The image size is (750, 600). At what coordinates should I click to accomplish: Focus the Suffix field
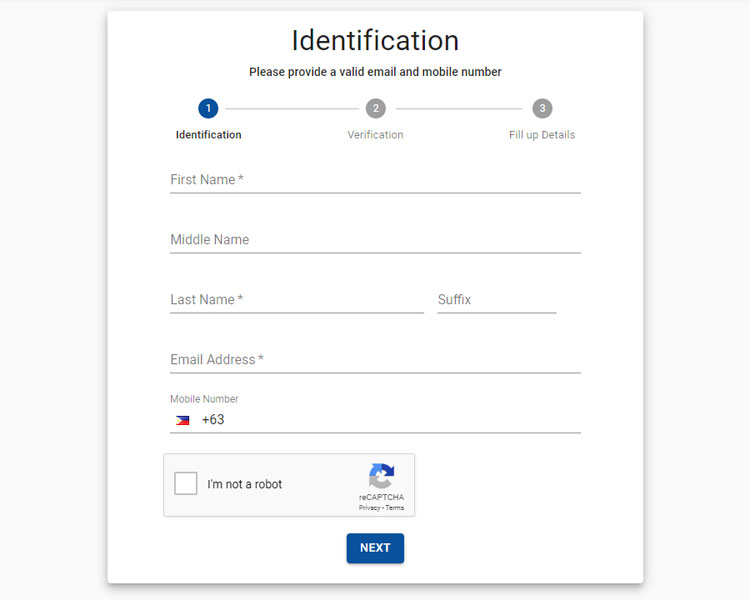coord(496,300)
